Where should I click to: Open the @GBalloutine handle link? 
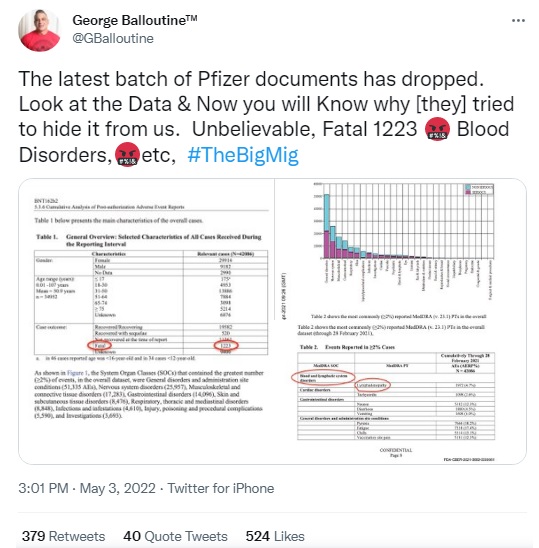(113, 38)
